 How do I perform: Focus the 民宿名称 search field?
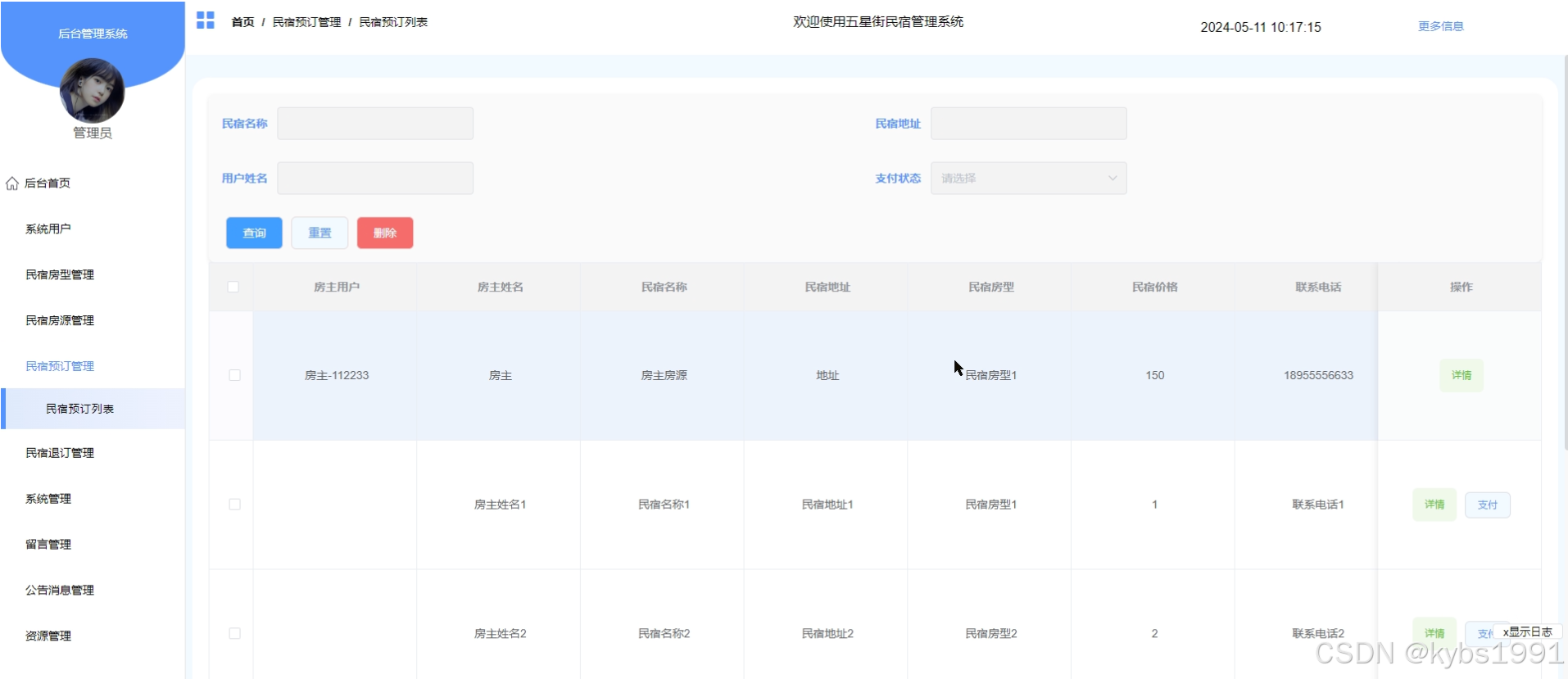pos(375,124)
